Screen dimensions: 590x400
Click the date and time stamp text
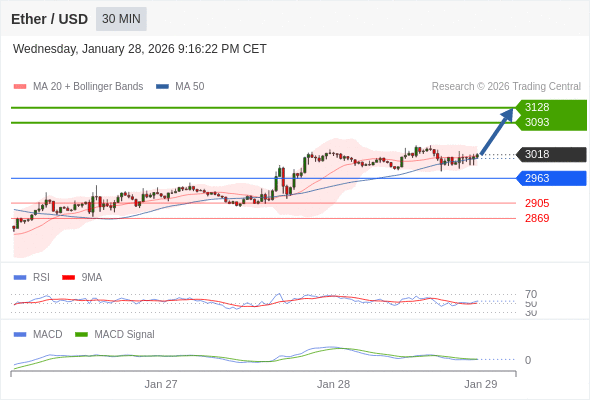140,49
